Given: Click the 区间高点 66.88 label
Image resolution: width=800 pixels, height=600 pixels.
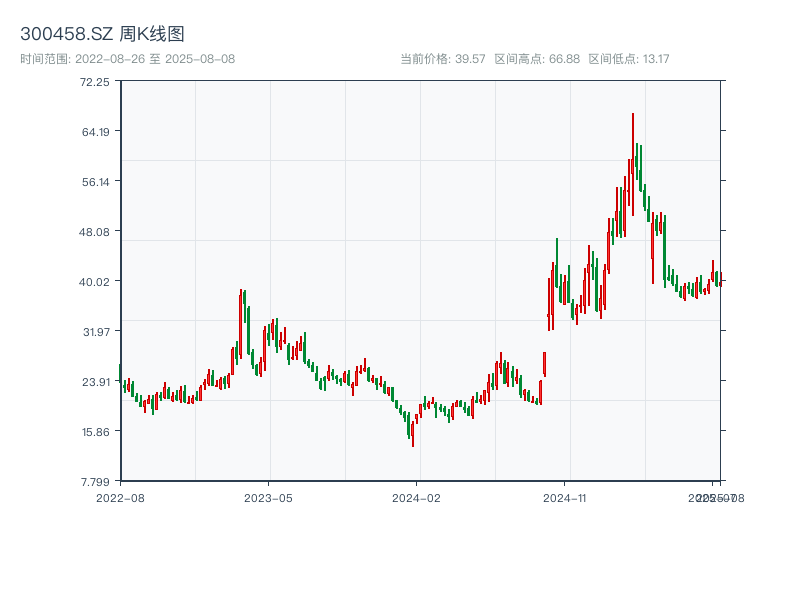Looking at the screenshot, I should [537, 59].
